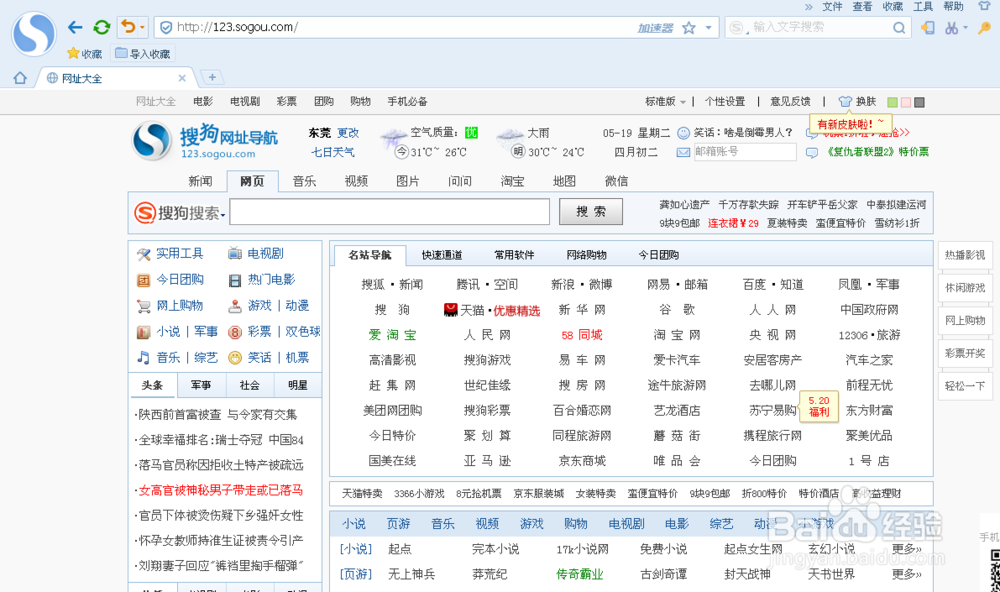
Task: Open the recently closed pages icon
Action: click(129, 27)
